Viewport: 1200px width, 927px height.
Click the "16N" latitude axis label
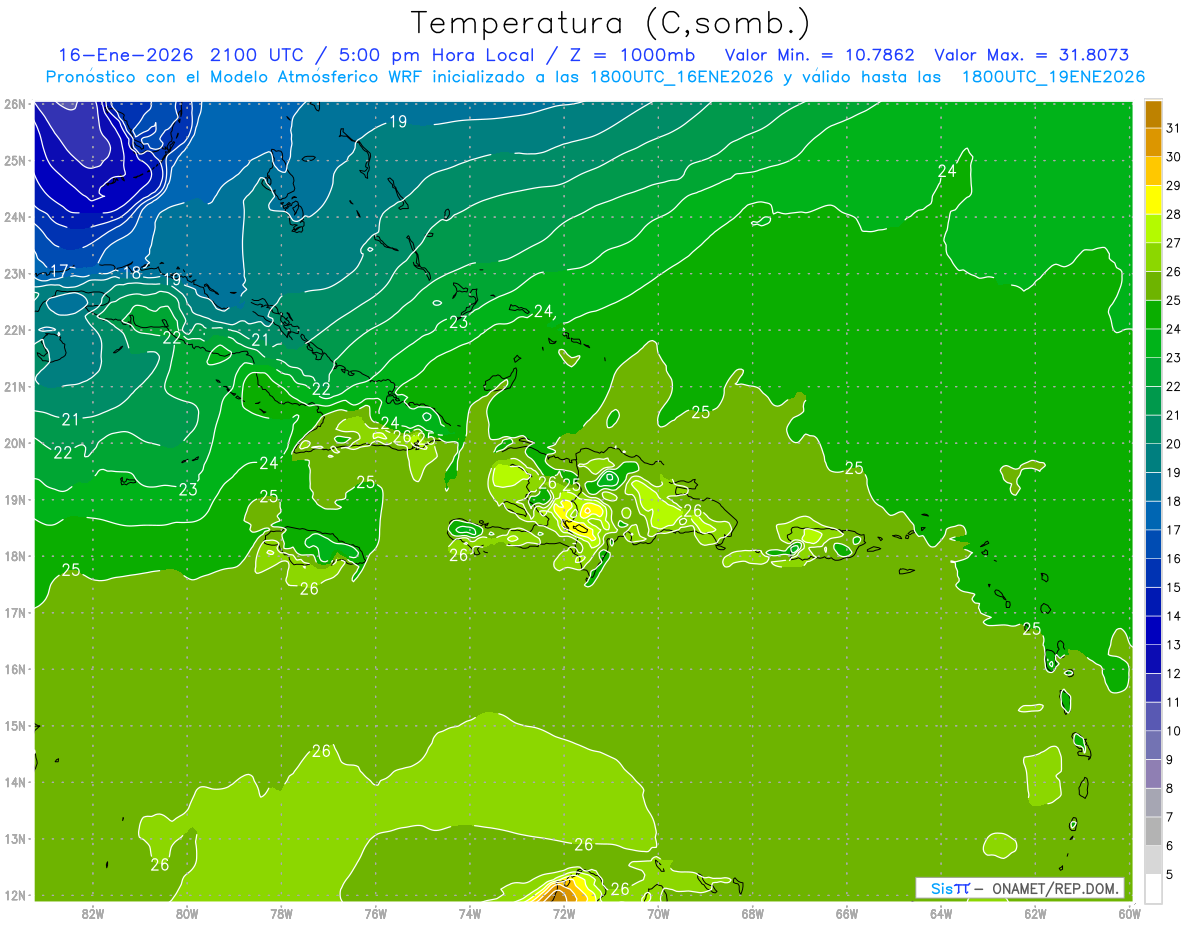tap(14, 669)
